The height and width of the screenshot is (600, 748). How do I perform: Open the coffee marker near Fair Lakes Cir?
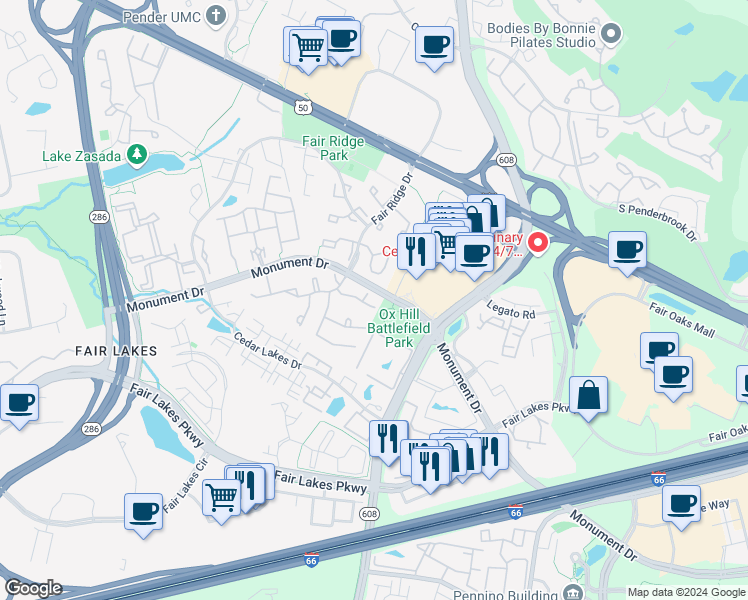(143, 511)
